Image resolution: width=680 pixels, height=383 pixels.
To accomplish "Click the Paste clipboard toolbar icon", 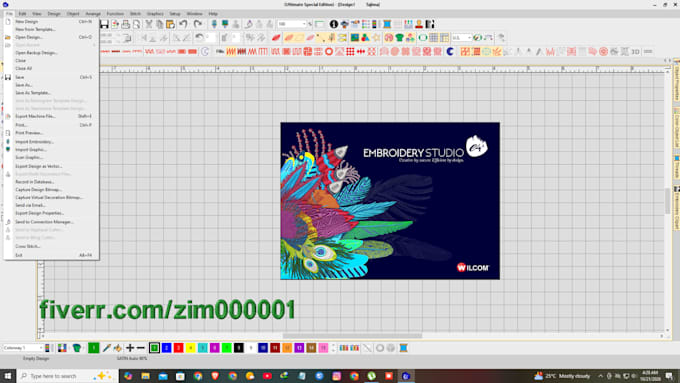I will point(170,24).
